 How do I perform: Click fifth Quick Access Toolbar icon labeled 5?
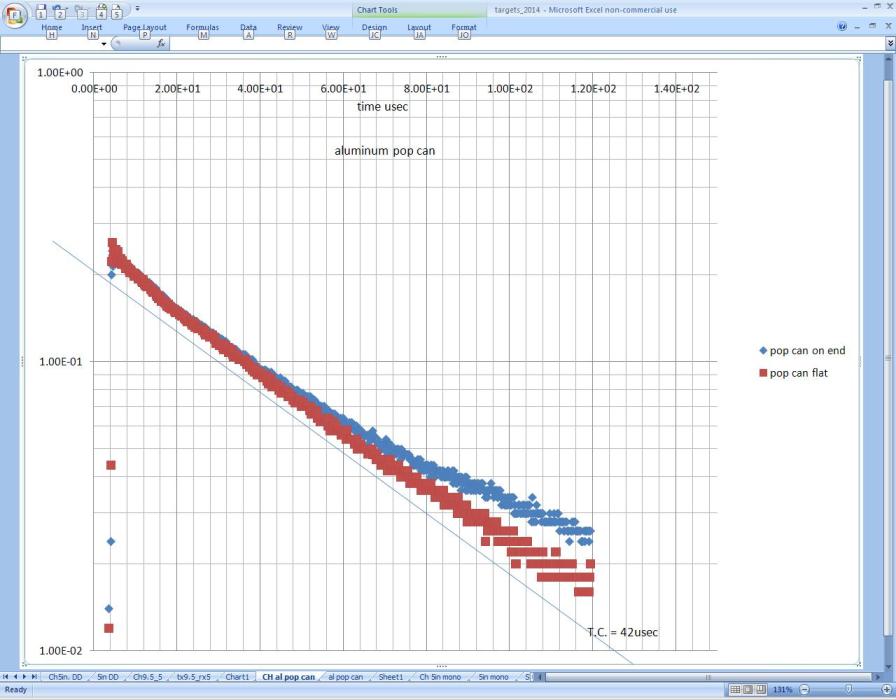116,11
